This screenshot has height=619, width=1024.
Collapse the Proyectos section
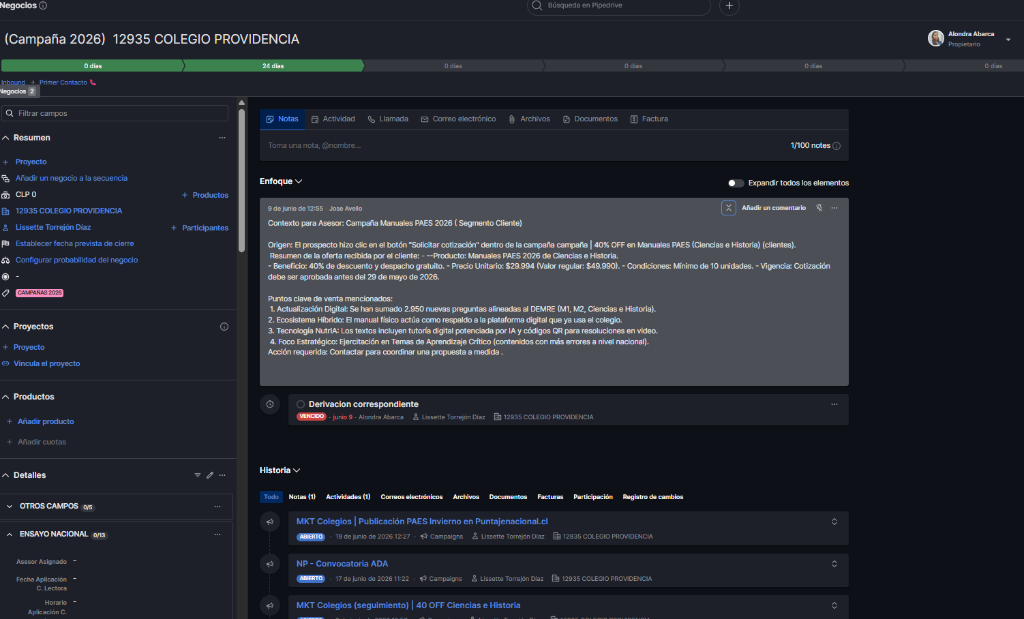tap(5, 326)
